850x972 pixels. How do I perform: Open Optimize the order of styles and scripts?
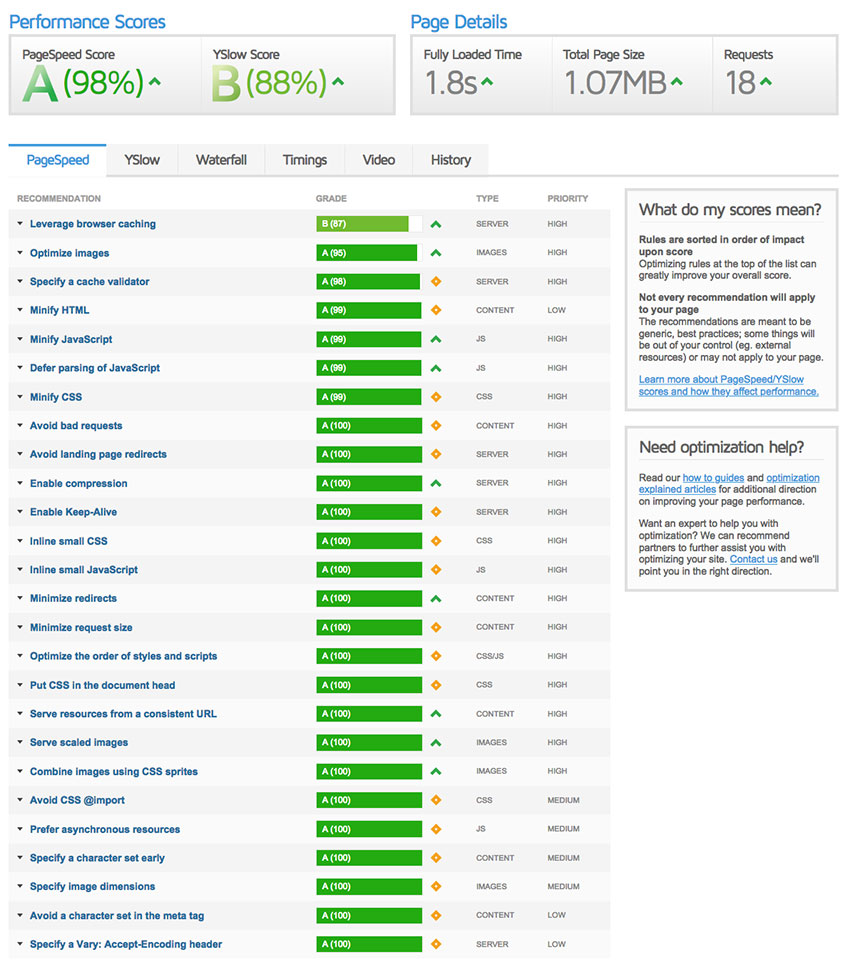click(x=123, y=656)
